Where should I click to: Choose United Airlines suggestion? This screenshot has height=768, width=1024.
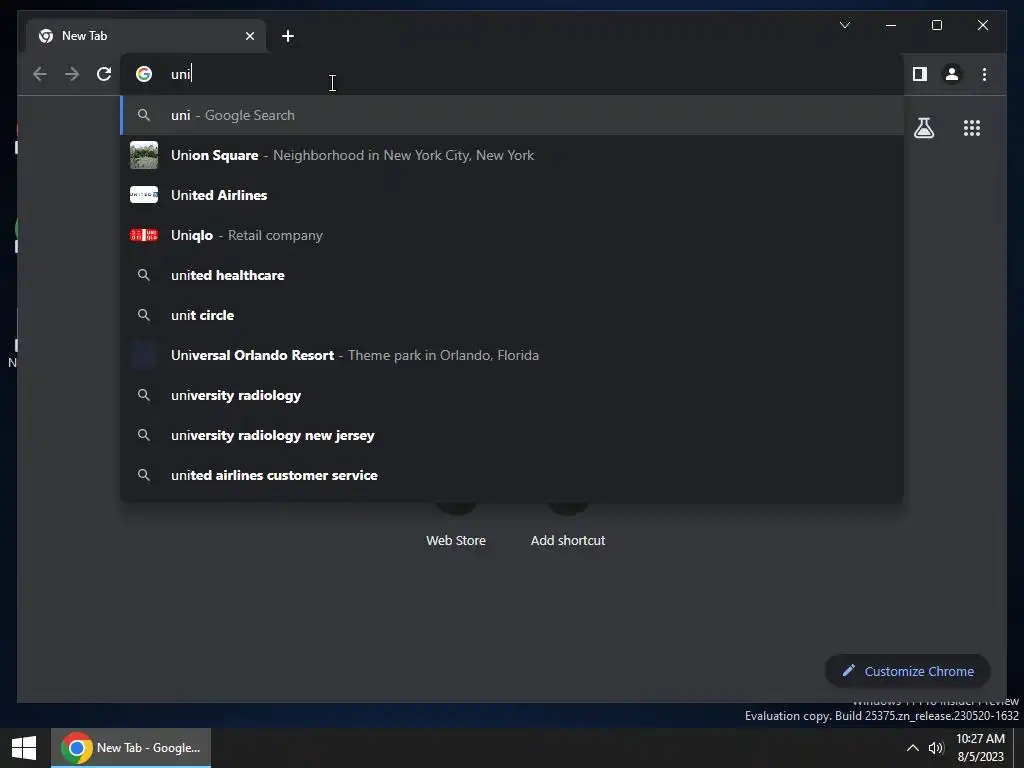click(x=512, y=195)
